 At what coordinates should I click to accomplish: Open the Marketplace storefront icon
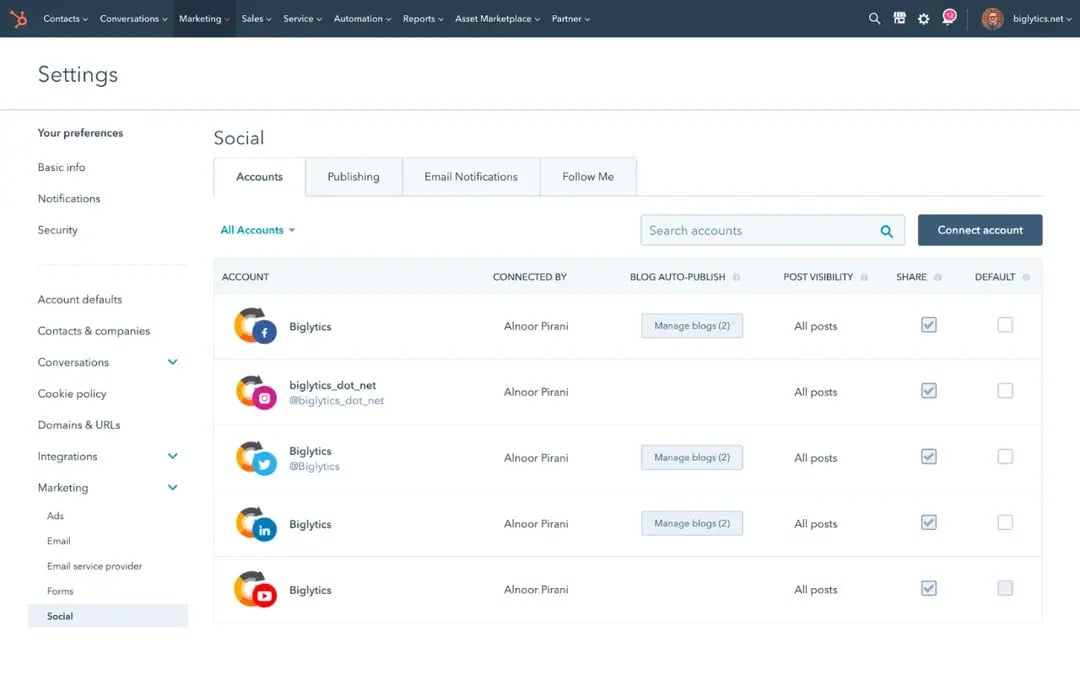(x=899, y=19)
